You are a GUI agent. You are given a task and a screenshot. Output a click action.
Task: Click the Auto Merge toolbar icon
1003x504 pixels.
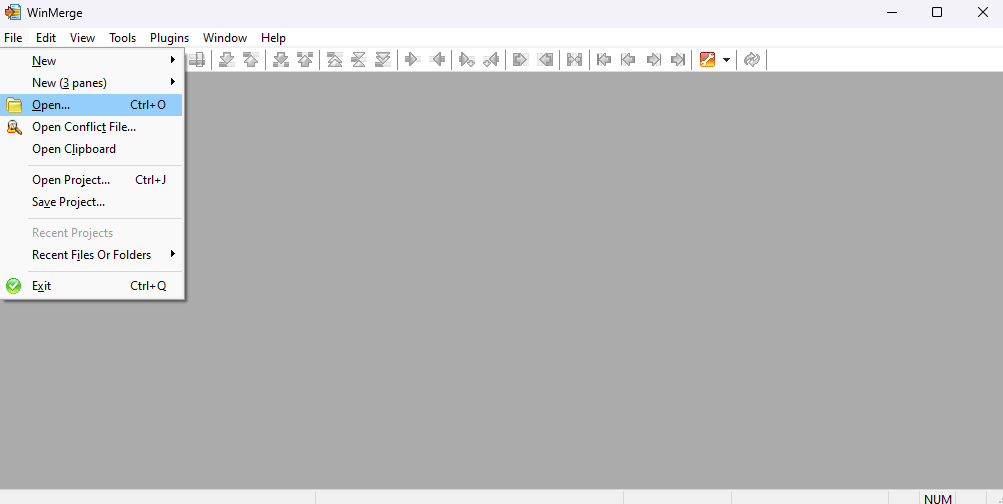click(x=574, y=60)
